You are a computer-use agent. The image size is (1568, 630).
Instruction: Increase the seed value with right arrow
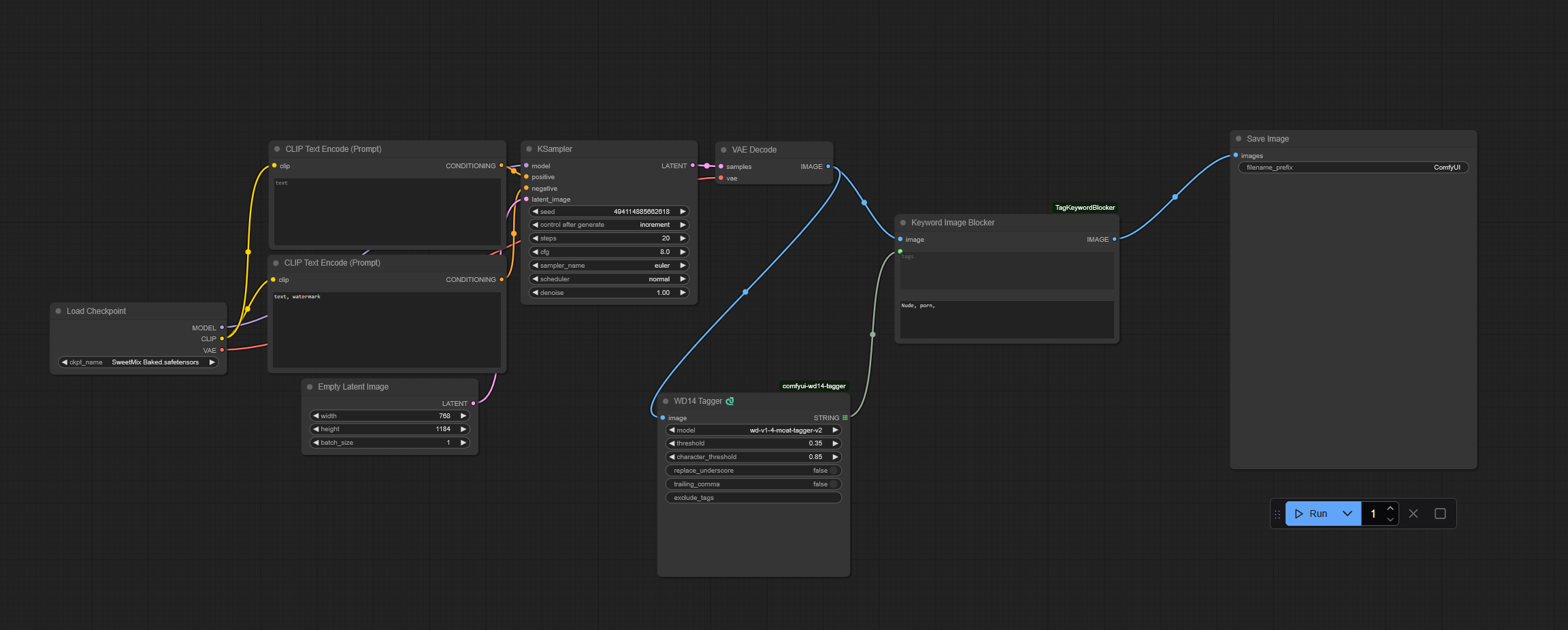point(683,212)
